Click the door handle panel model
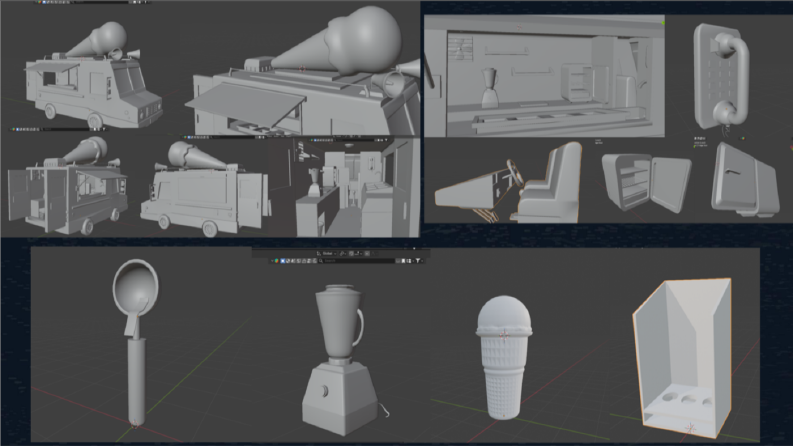The width and height of the screenshot is (793, 446). [x=721, y=74]
